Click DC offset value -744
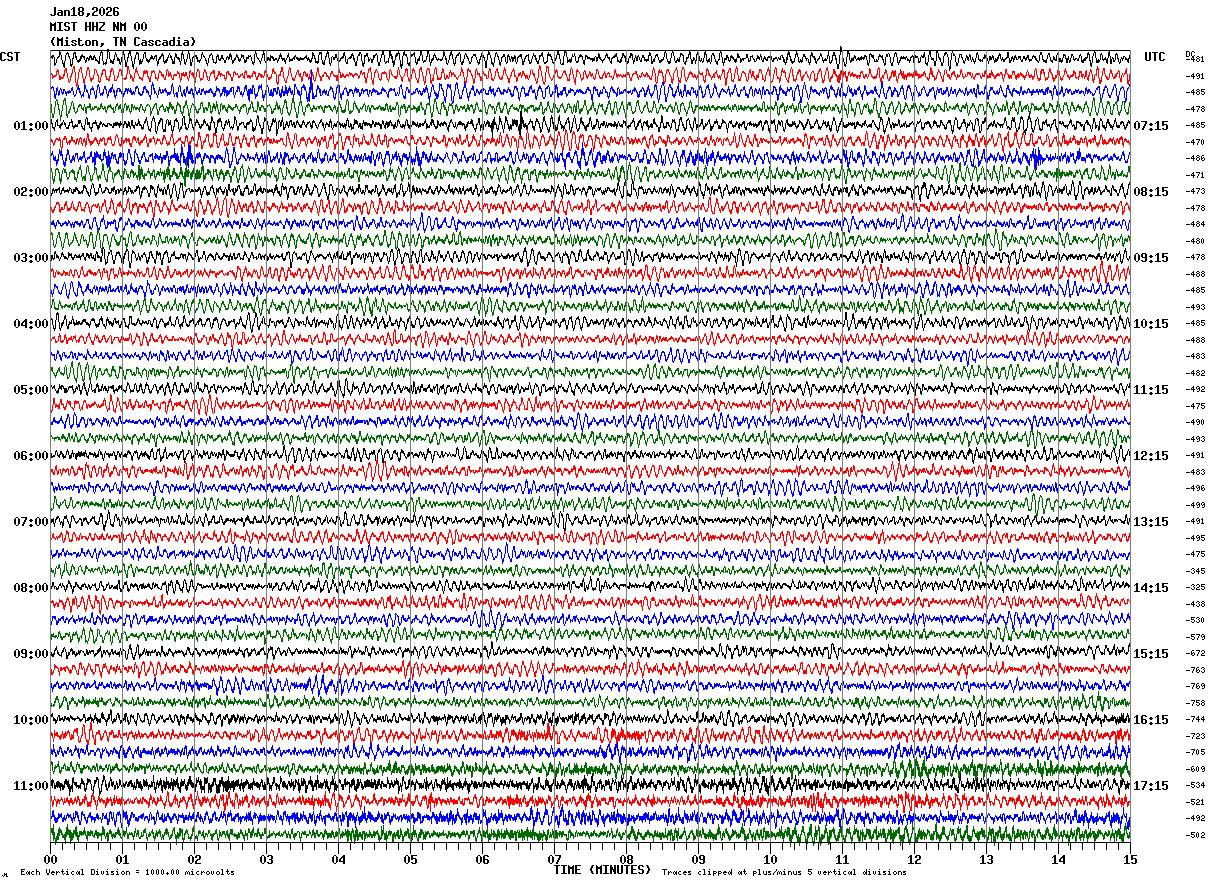Viewport: 1210px width, 886px height. 1195,719
